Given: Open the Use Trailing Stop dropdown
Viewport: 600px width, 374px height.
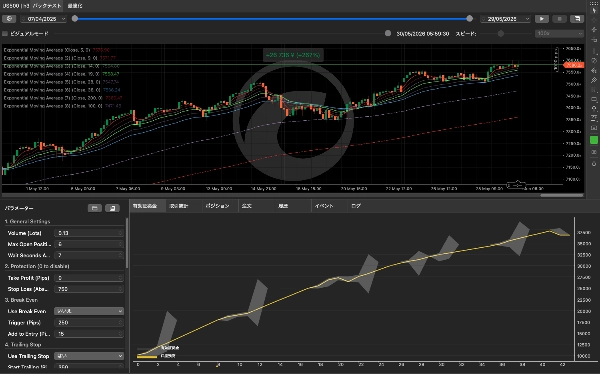Looking at the screenshot, I should coord(89,356).
